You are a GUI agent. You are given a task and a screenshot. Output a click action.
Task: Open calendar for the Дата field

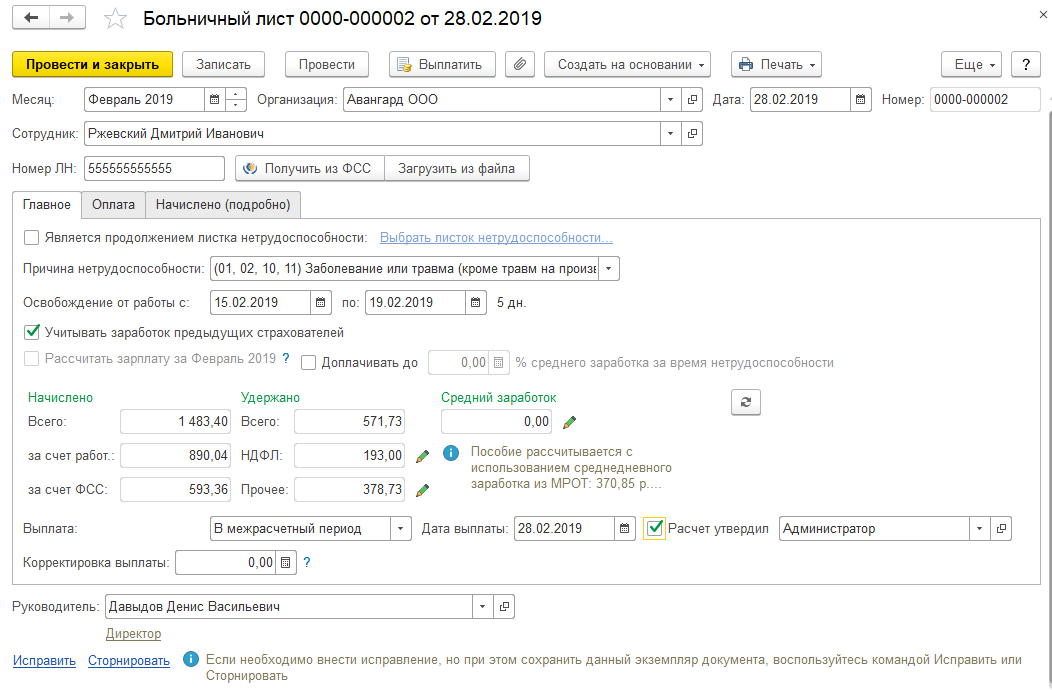861,99
